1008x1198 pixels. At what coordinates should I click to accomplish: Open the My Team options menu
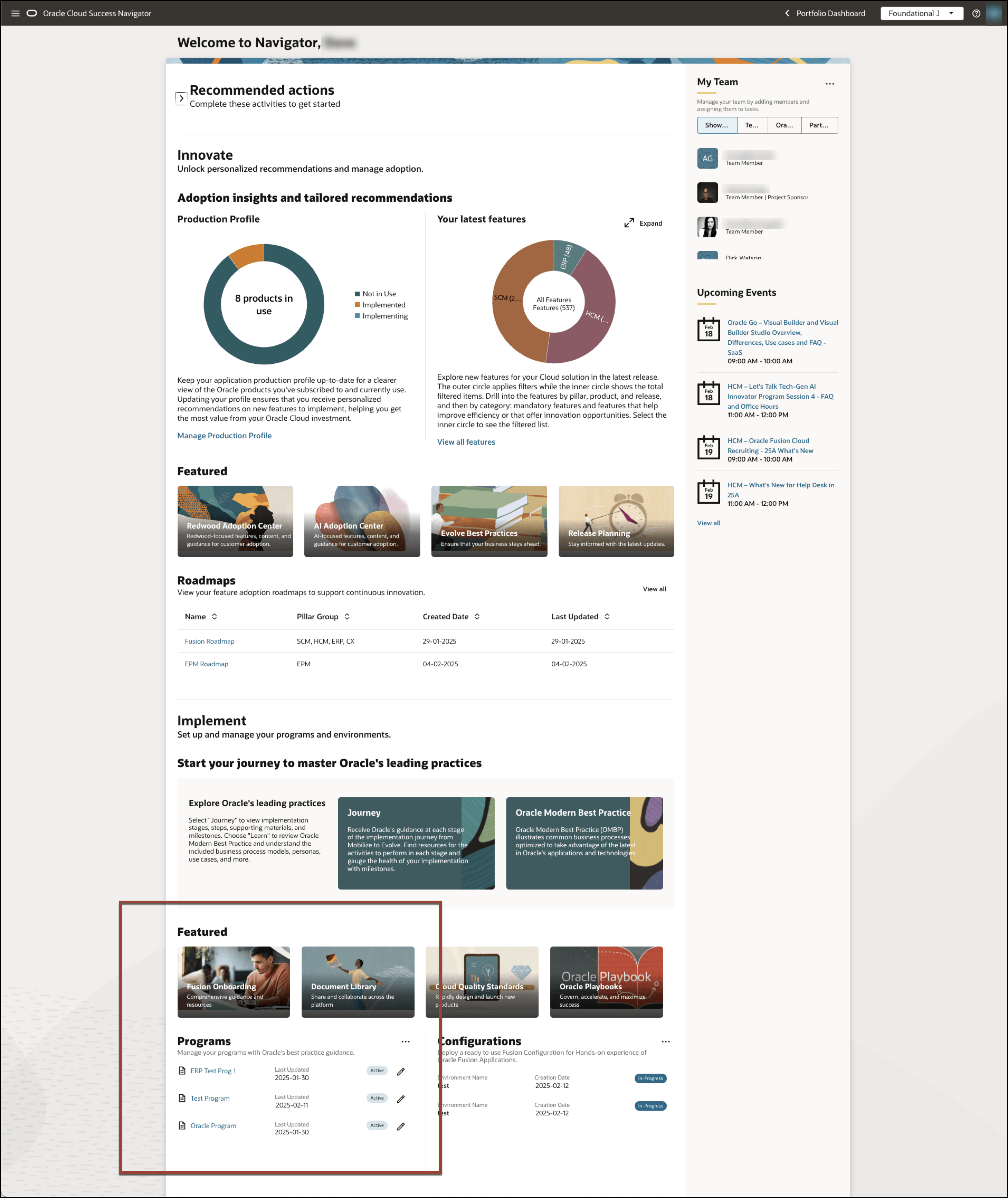829,83
